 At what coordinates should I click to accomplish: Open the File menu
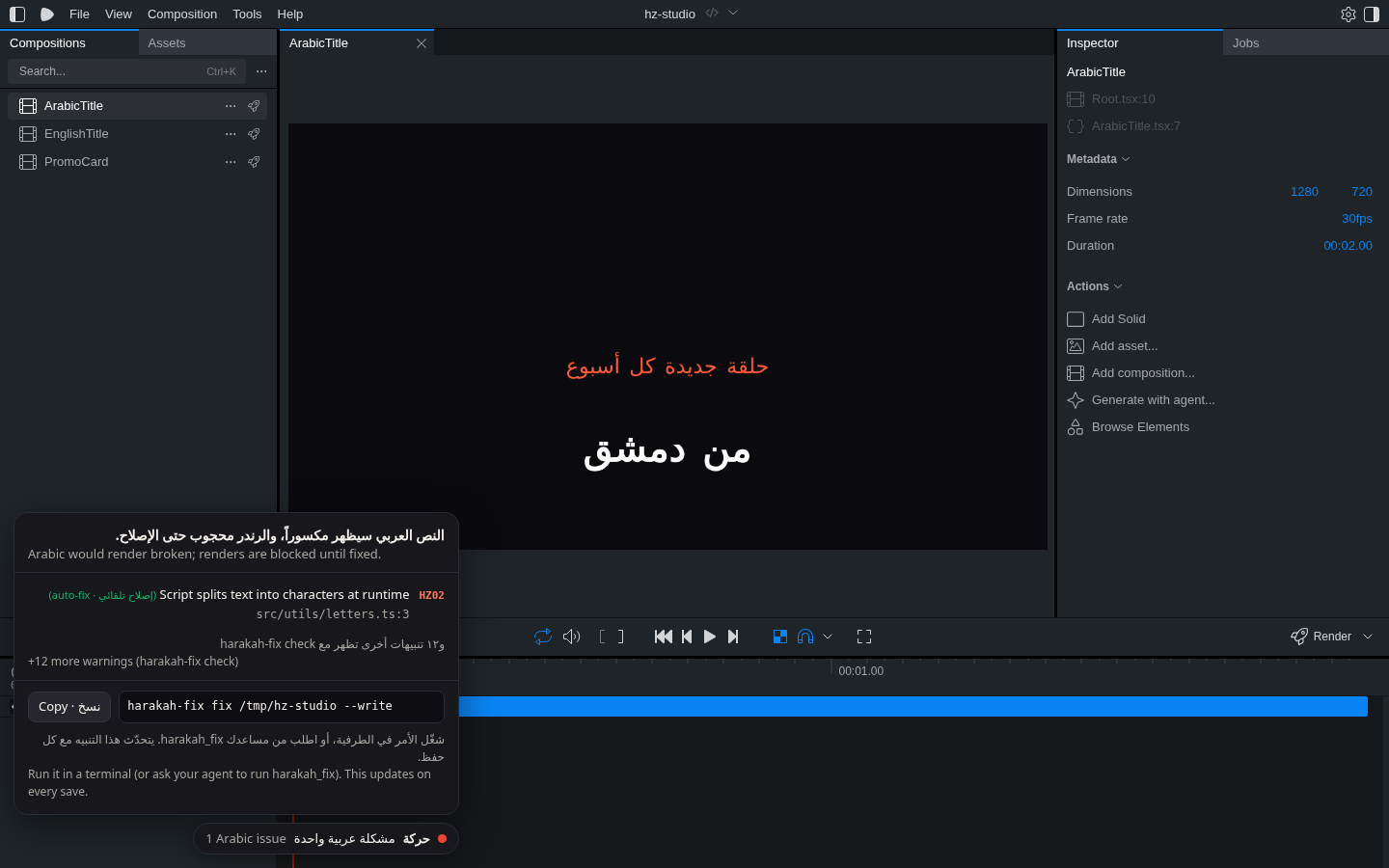click(80, 14)
